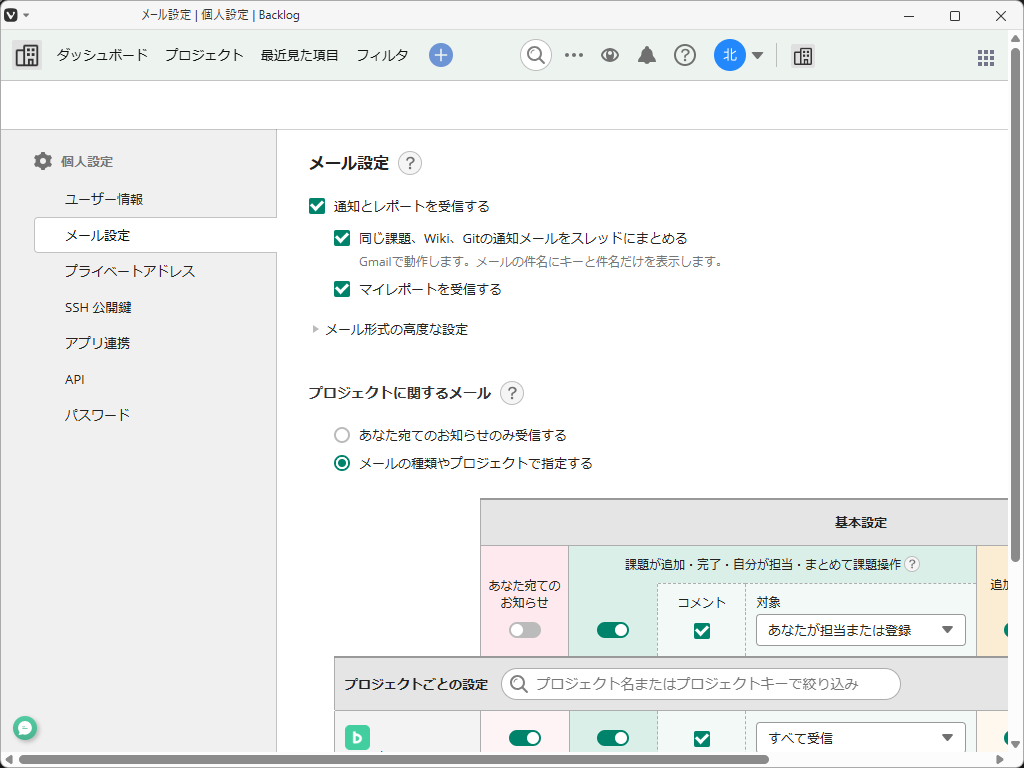Open the あなたが担当または登録 dropdown
The image size is (1024, 768).
[861, 630]
